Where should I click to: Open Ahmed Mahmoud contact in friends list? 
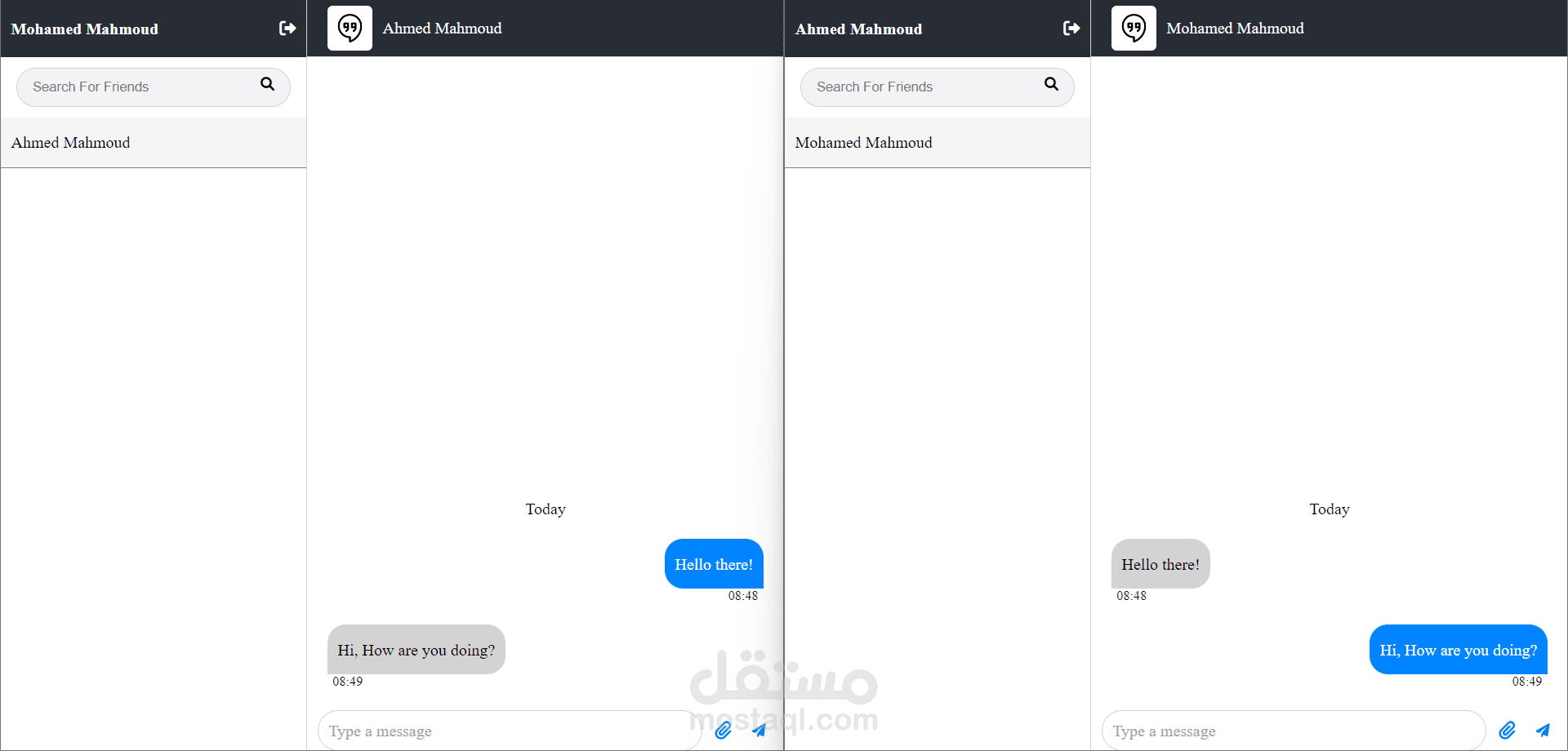tap(154, 143)
